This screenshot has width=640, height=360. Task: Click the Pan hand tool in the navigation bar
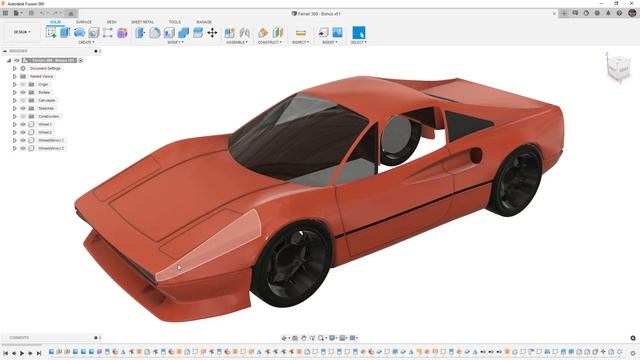pos(304,338)
